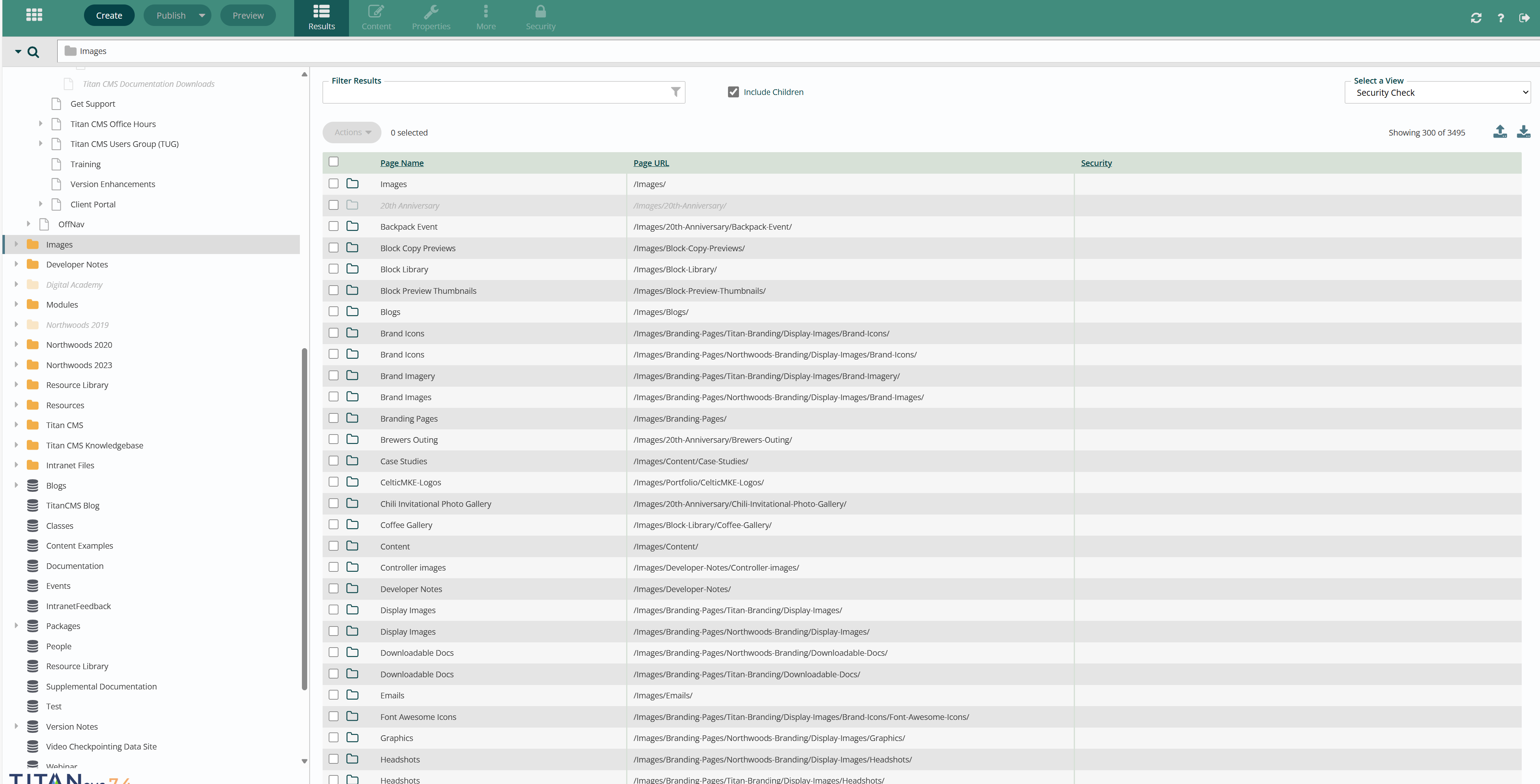Switch to the Results tab
The width and height of the screenshot is (1540, 784).
click(x=322, y=18)
